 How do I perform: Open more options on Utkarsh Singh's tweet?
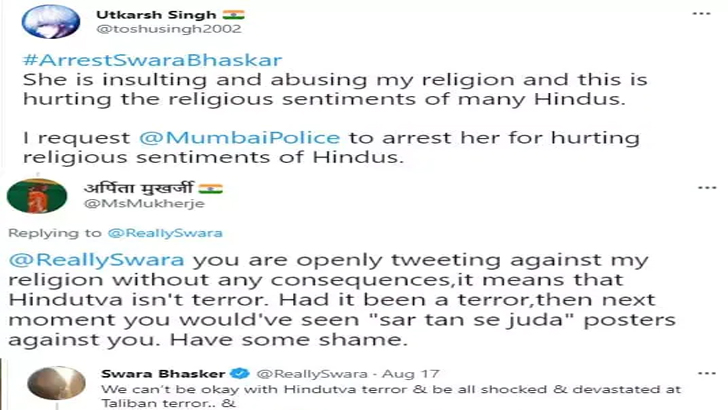click(701, 14)
